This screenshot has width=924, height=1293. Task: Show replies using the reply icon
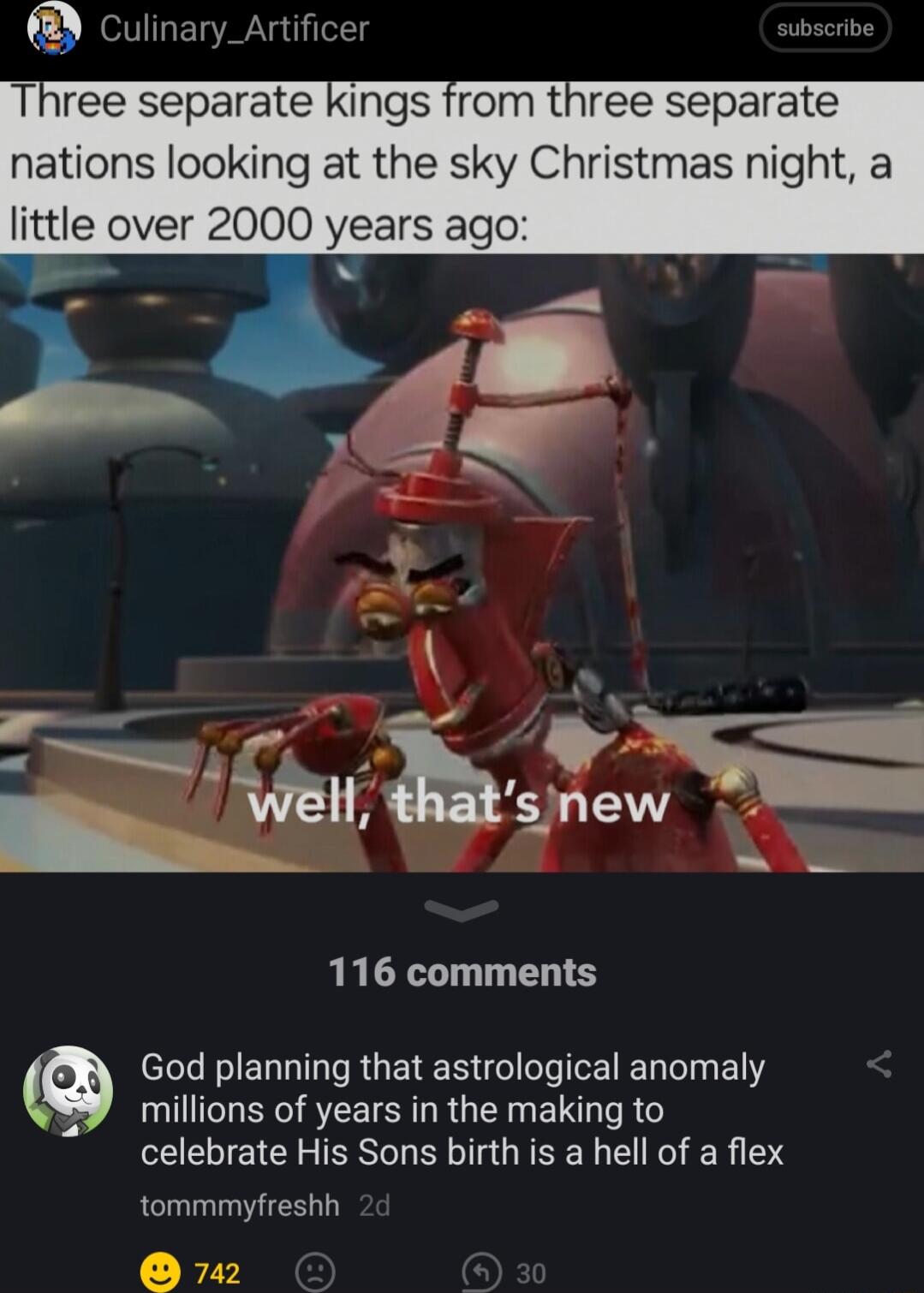(x=481, y=1273)
